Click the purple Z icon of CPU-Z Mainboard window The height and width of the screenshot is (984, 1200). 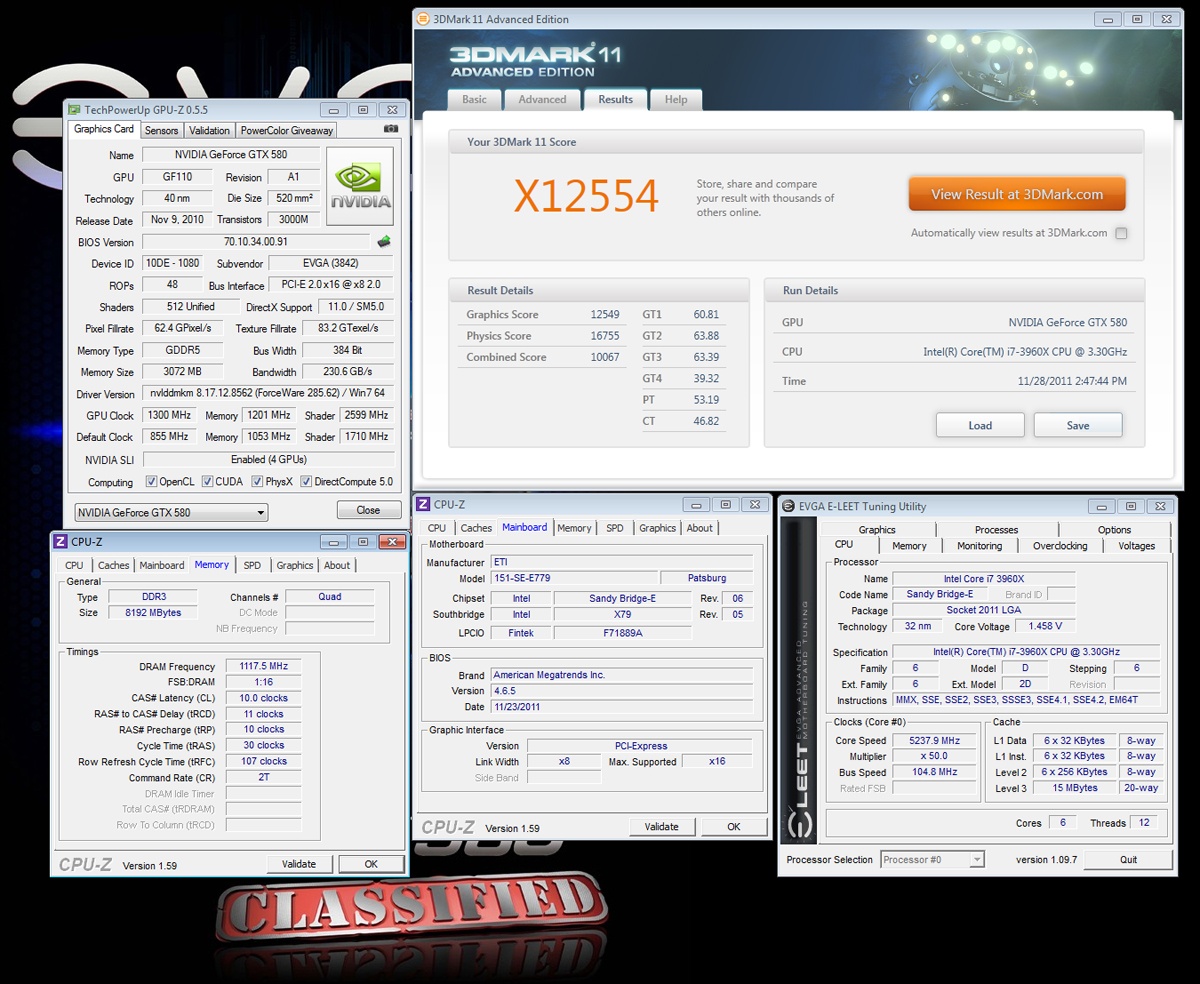(x=423, y=505)
